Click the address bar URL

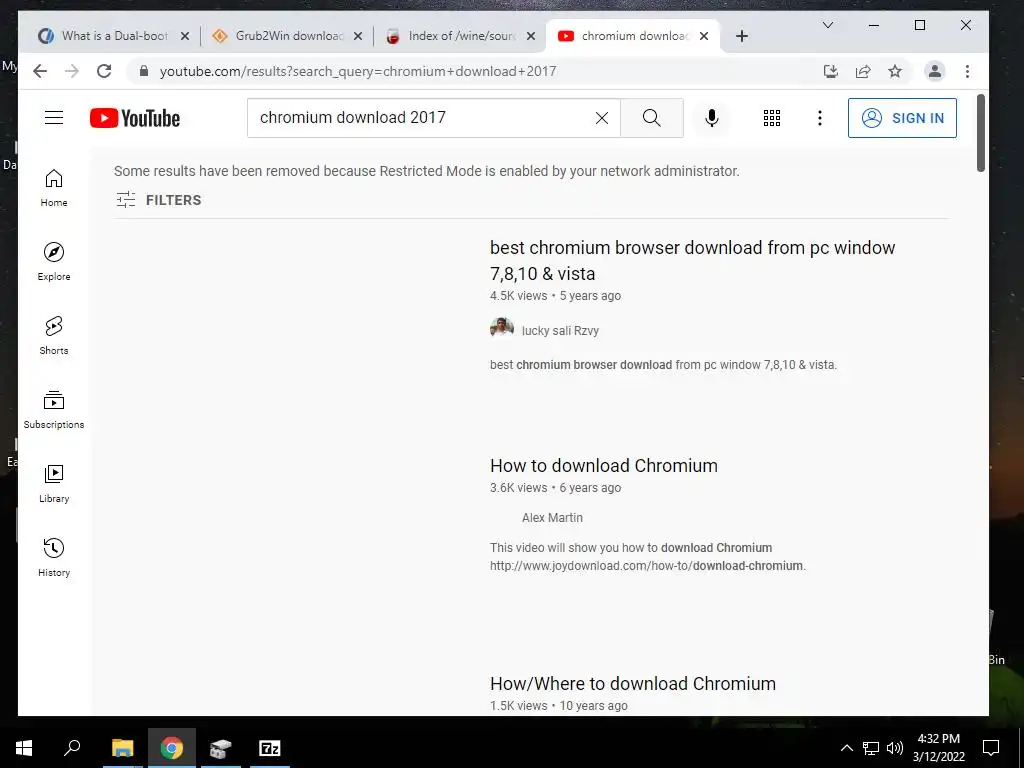pyautogui.click(x=358, y=71)
